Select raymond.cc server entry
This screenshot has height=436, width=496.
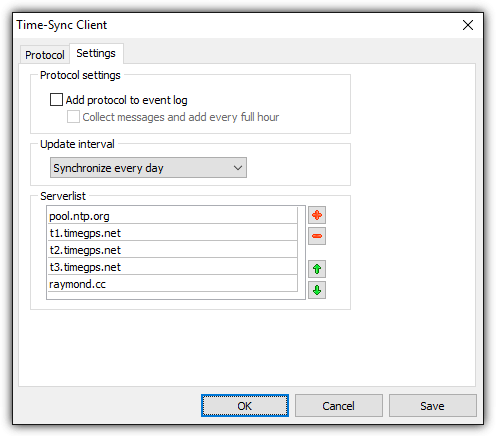172,284
